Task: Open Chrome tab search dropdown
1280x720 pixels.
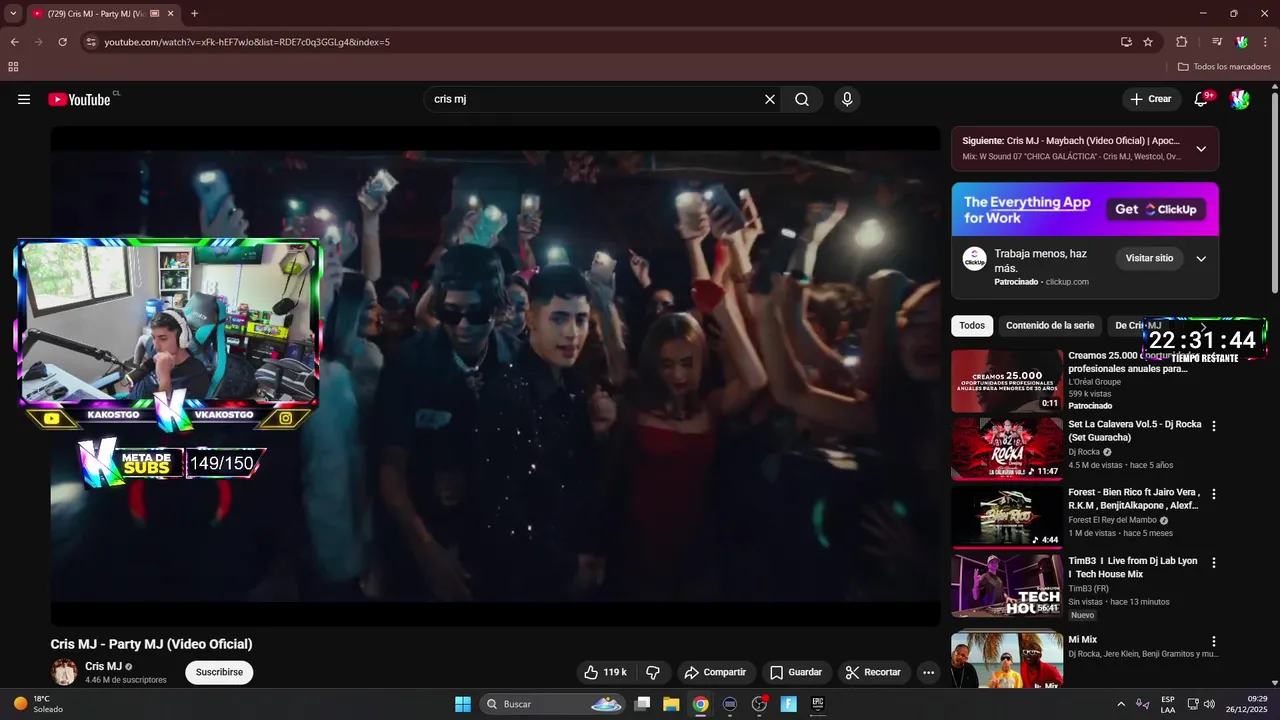Action: (x=13, y=14)
